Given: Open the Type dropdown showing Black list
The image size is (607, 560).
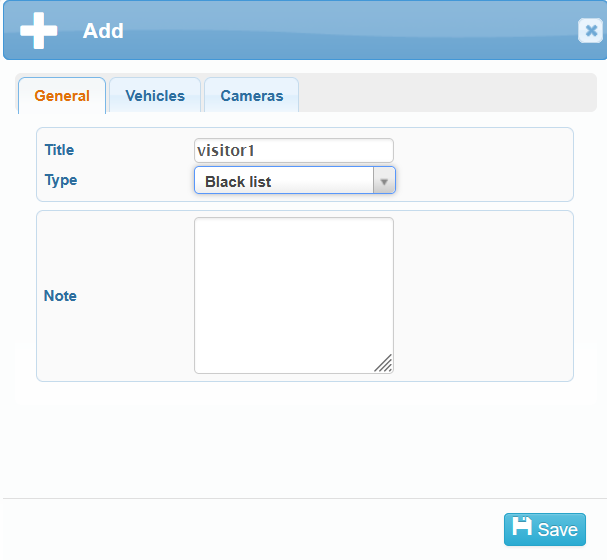Looking at the screenshot, I should pyautogui.click(x=283, y=181).
